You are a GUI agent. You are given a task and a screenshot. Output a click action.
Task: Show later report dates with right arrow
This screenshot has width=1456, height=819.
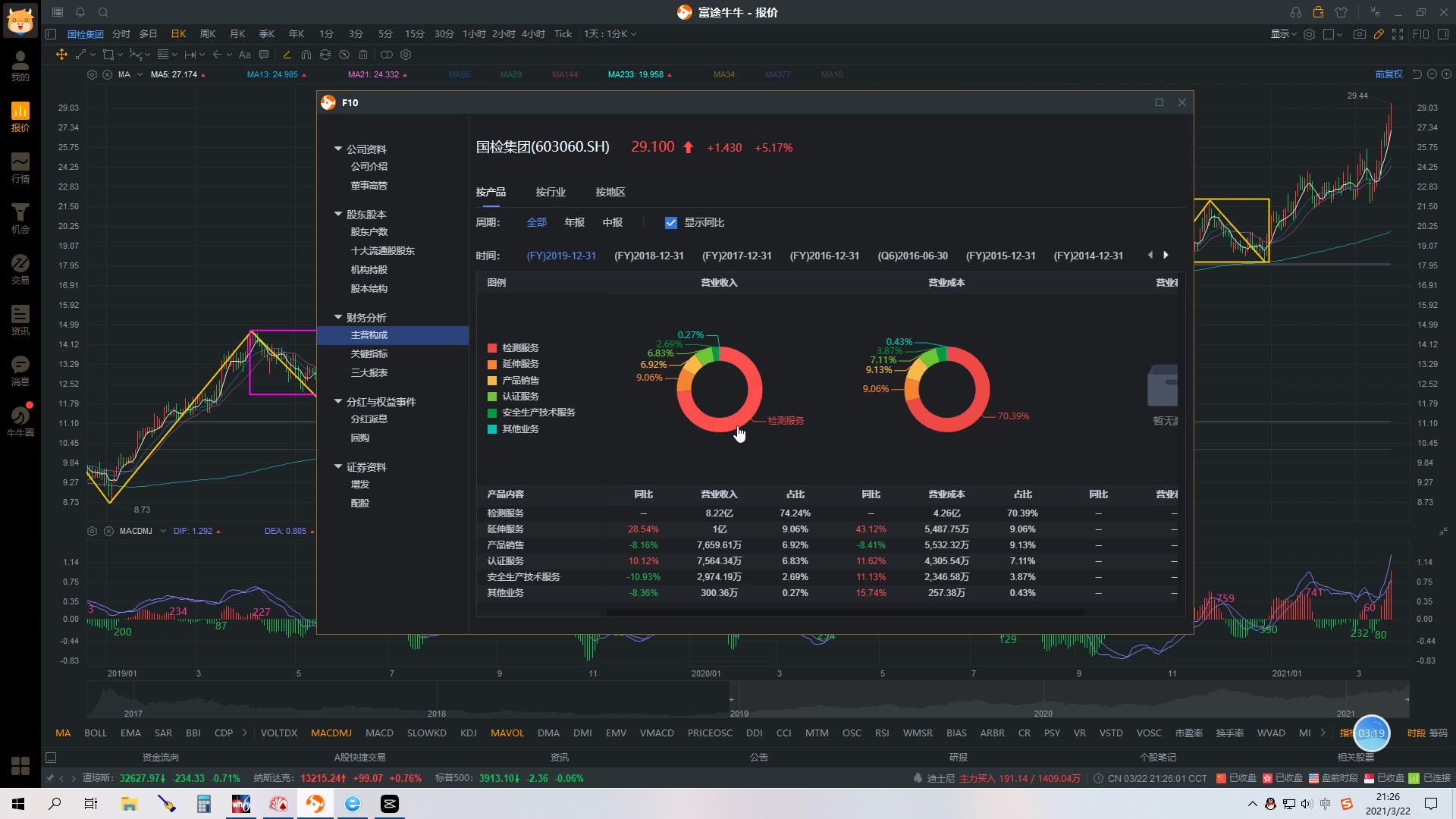pyautogui.click(x=1166, y=256)
